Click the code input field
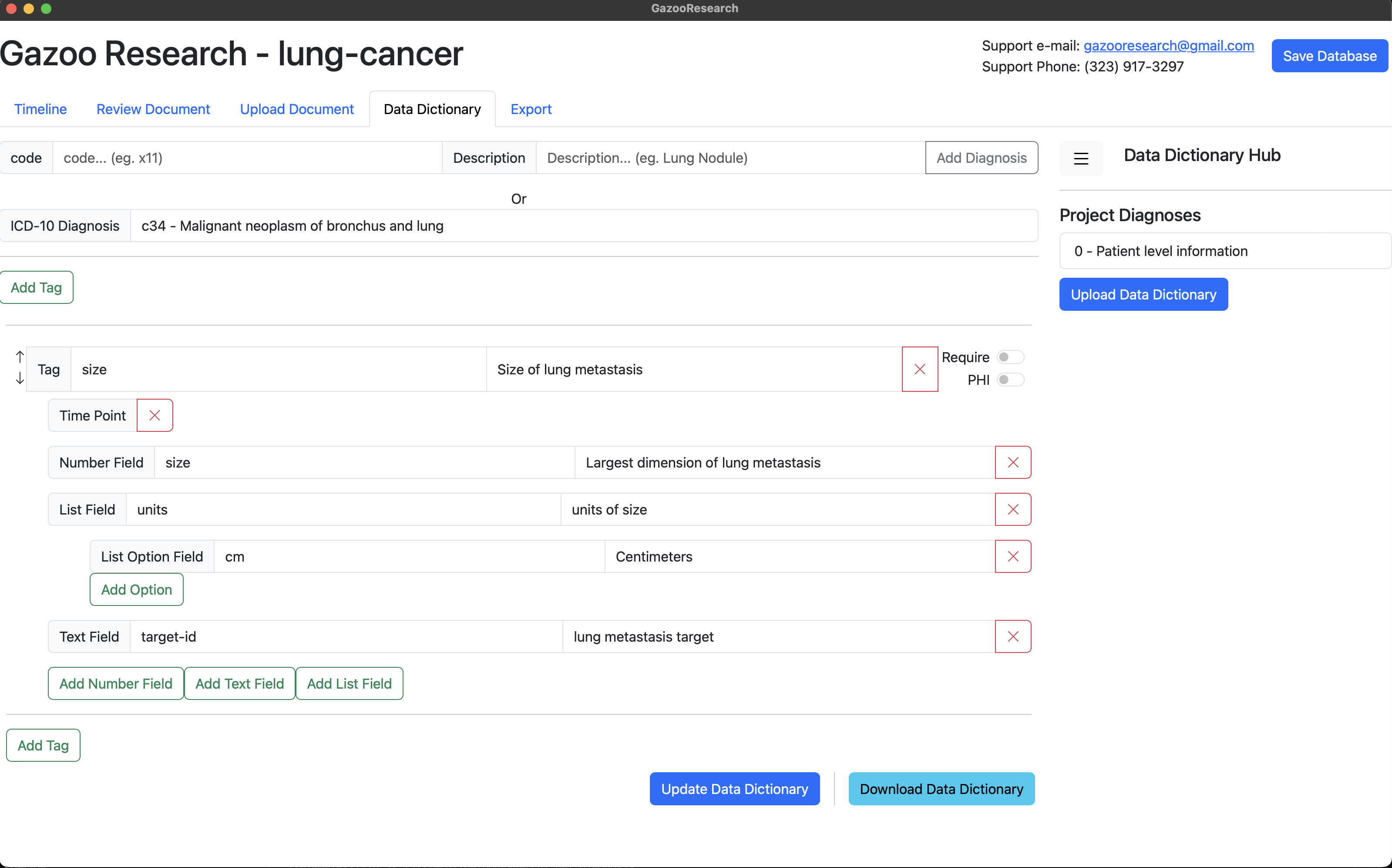Image resolution: width=1392 pixels, height=868 pixels. click(x=247, y=158)
